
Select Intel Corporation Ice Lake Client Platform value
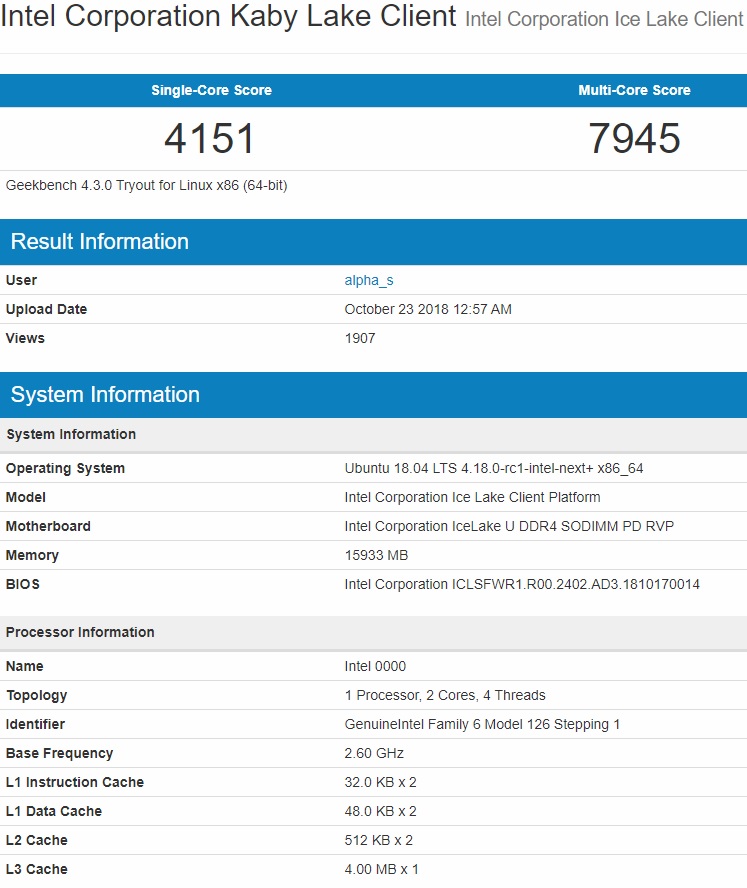click(472, 497)
